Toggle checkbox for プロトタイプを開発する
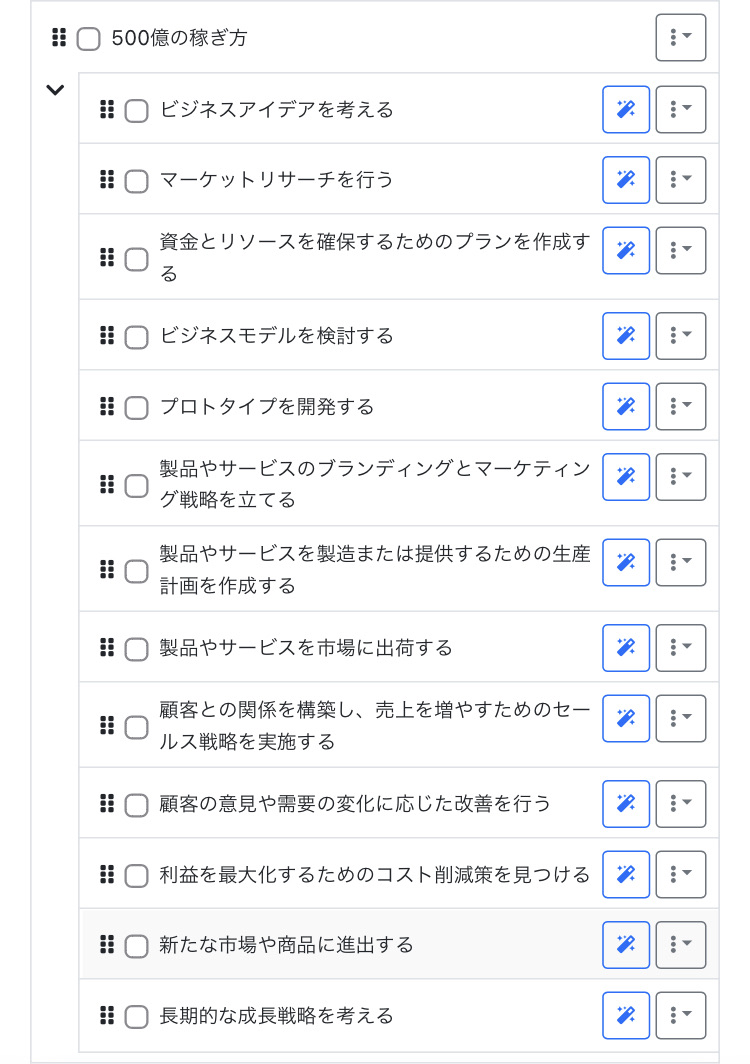Image resolution: width=750 pixels, height=1064 pixels. (136, 408)
